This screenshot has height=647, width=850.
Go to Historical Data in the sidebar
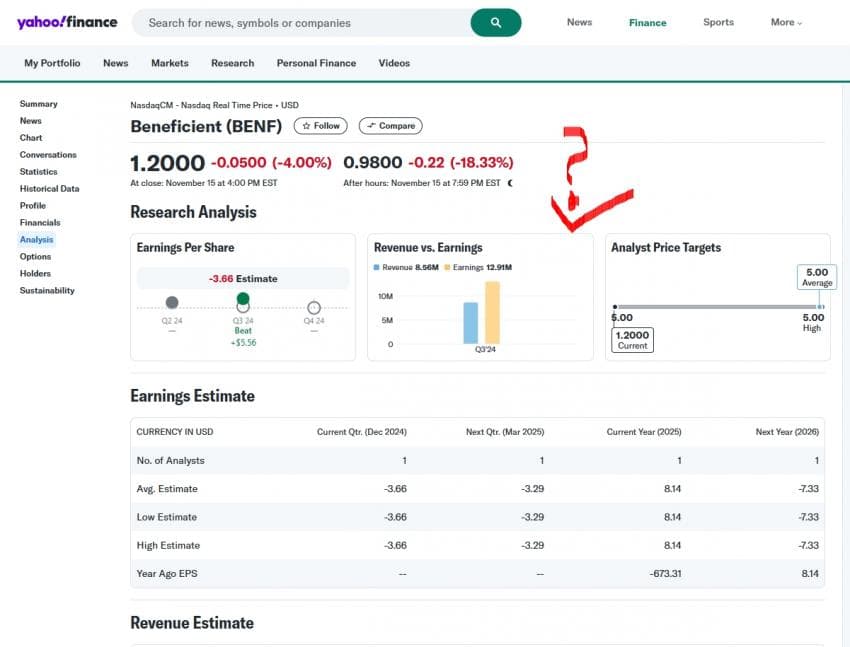click(x=49, y=189)
